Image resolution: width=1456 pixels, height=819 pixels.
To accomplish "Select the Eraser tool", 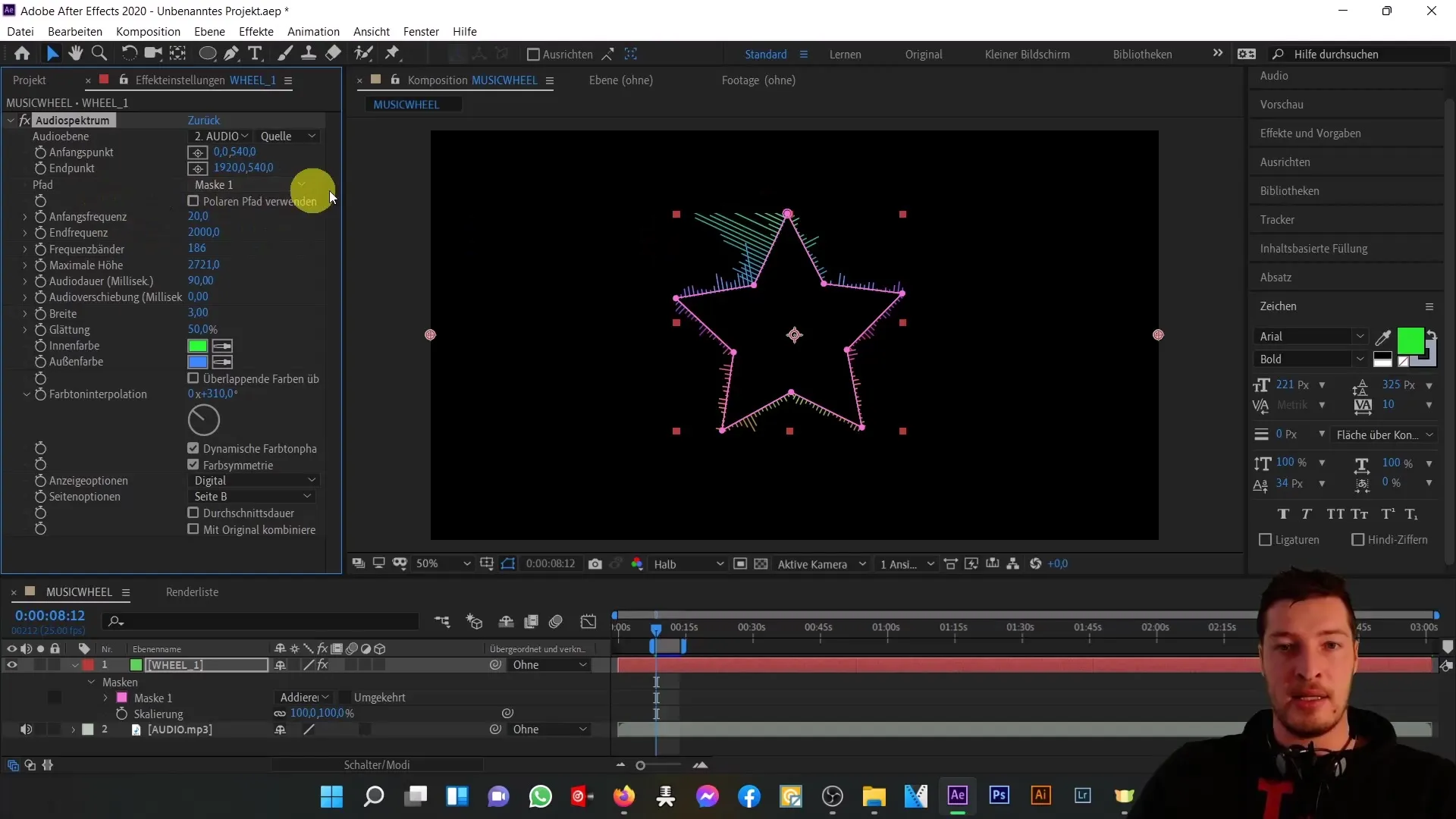I will [x=333, y=54].
